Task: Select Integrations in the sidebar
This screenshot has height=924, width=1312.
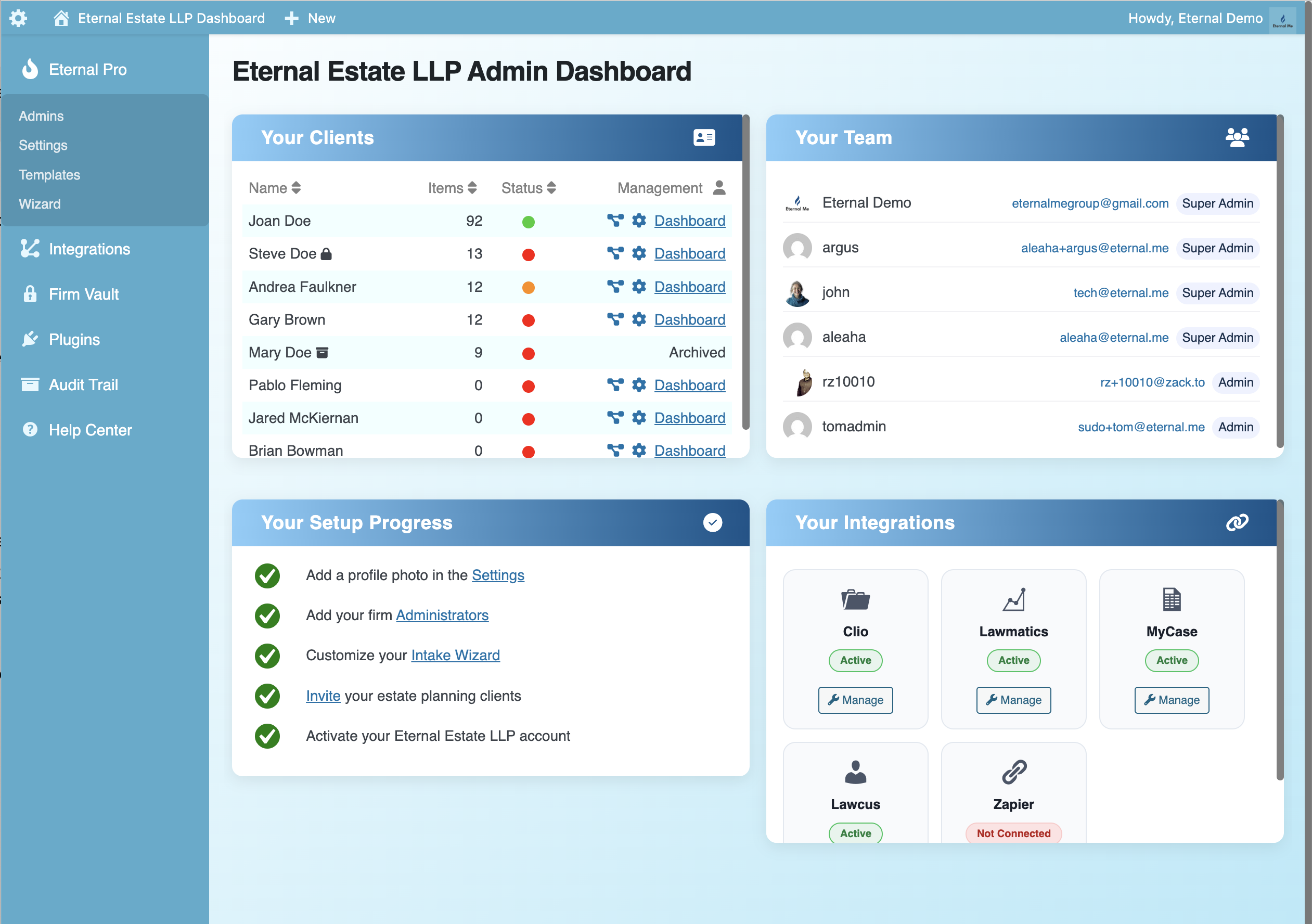Action: tap(89, 249)
